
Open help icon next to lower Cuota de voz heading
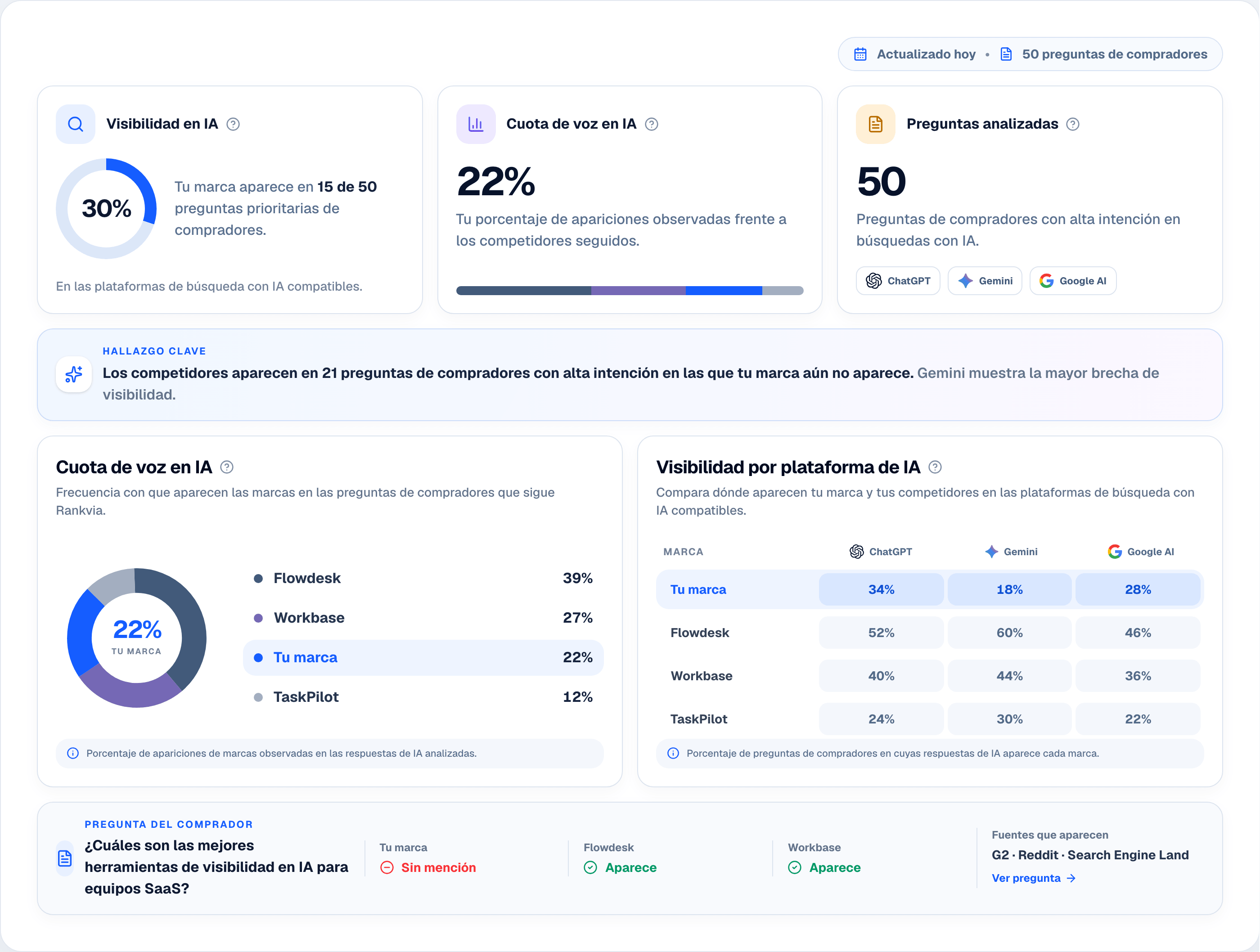[227, 467]
